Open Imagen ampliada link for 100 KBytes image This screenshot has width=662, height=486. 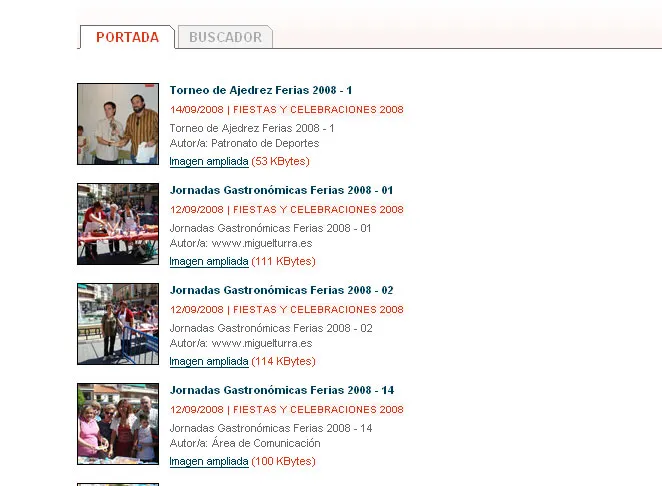click(209, 462)
